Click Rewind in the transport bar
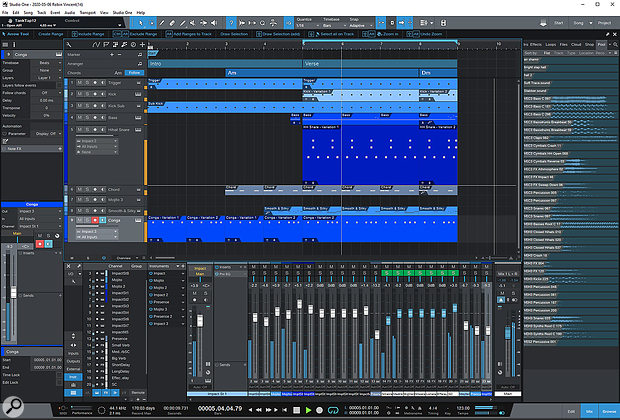The width and height of the screenshot is (620, 420). pyautogui.click(x=259, y=410)
